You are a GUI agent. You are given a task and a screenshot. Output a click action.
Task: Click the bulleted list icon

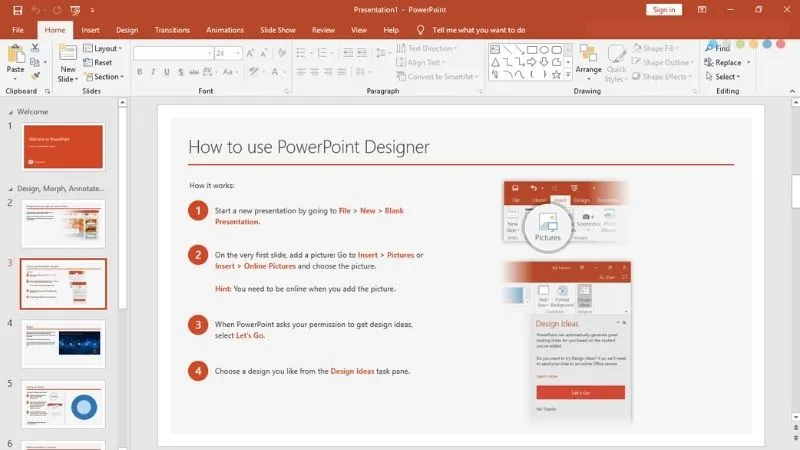pyautogui.click(x=301, y=53)
